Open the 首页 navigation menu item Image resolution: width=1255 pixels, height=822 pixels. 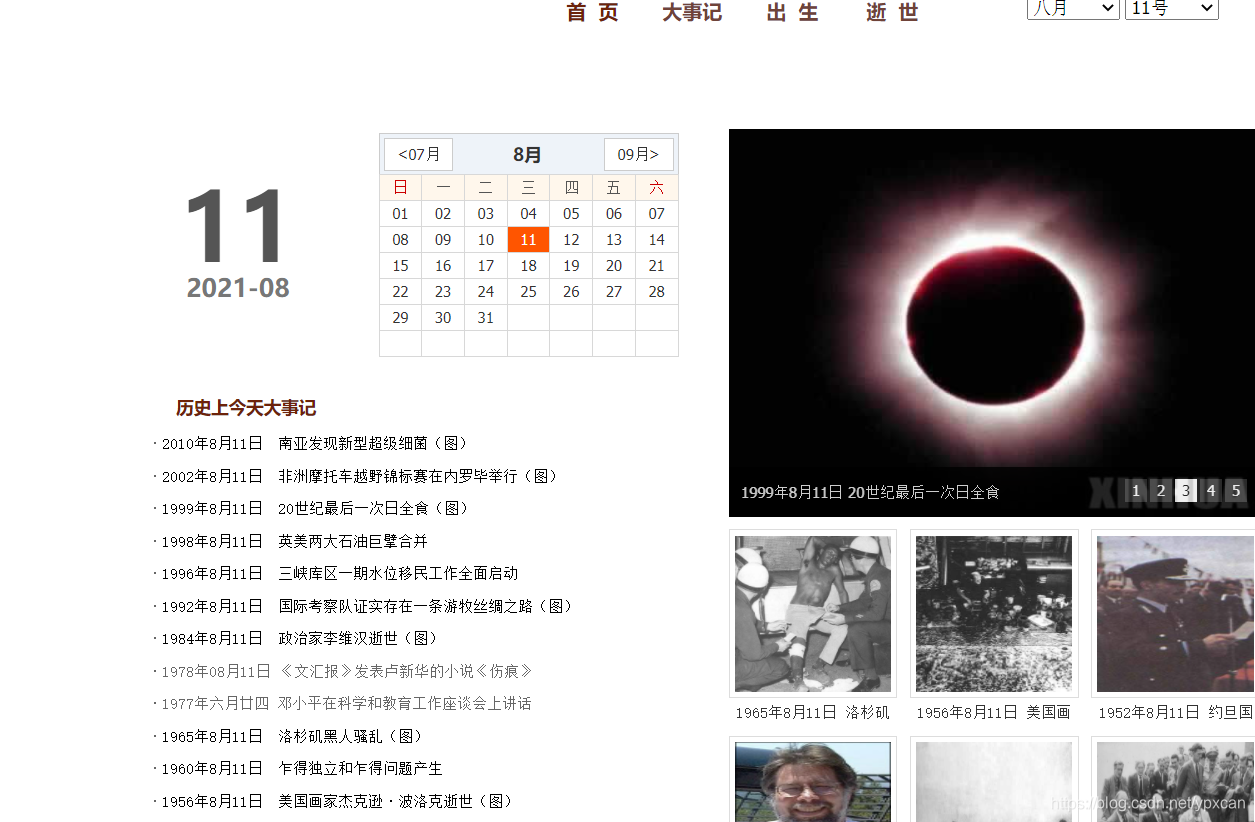[592, 12]
